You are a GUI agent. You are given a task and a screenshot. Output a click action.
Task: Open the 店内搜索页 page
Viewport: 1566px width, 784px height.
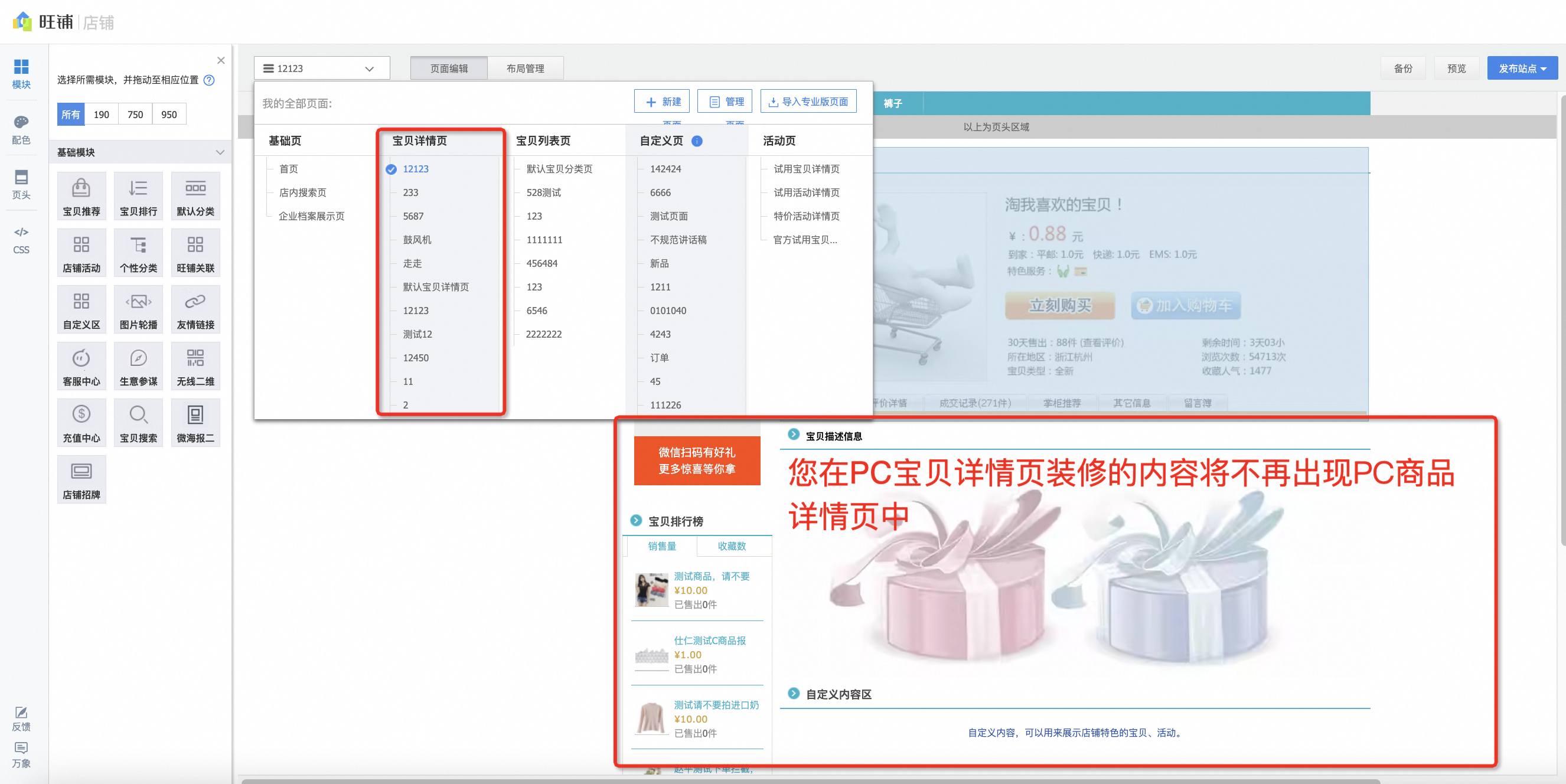303,192
